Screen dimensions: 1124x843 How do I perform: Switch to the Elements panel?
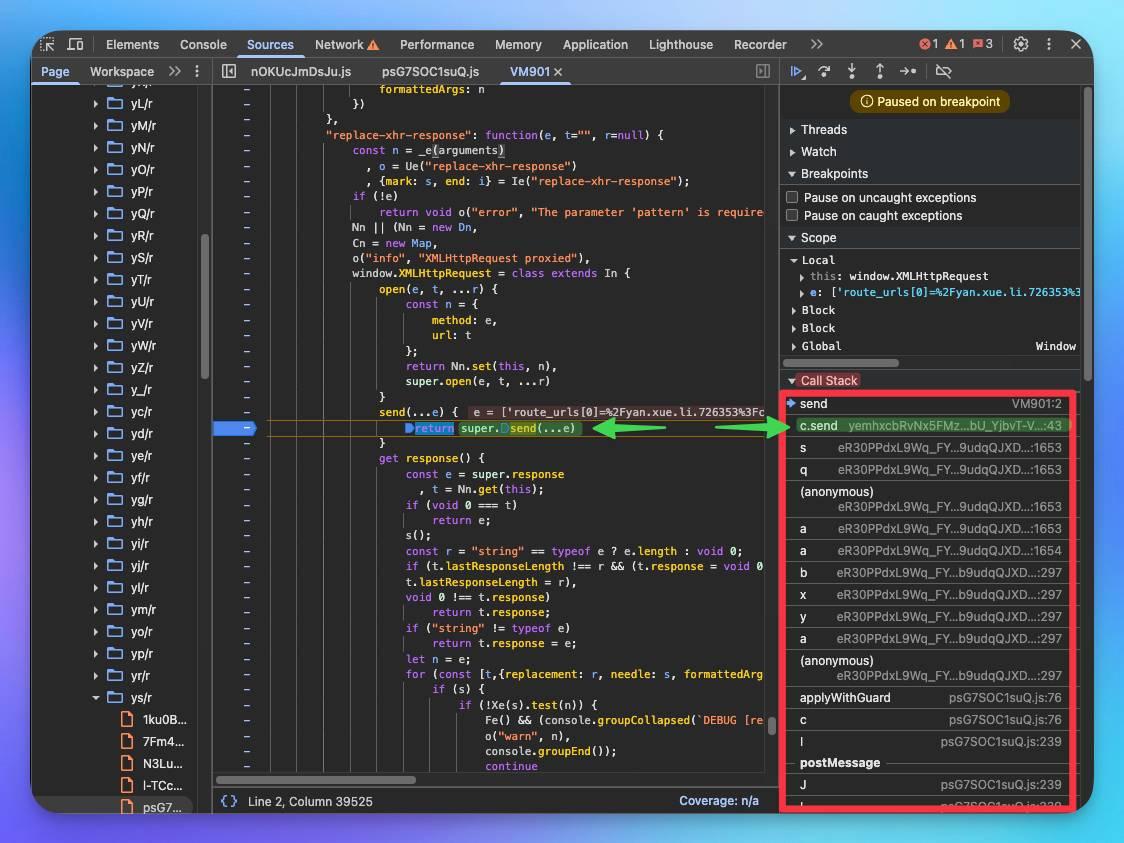[x=133, y=44]
